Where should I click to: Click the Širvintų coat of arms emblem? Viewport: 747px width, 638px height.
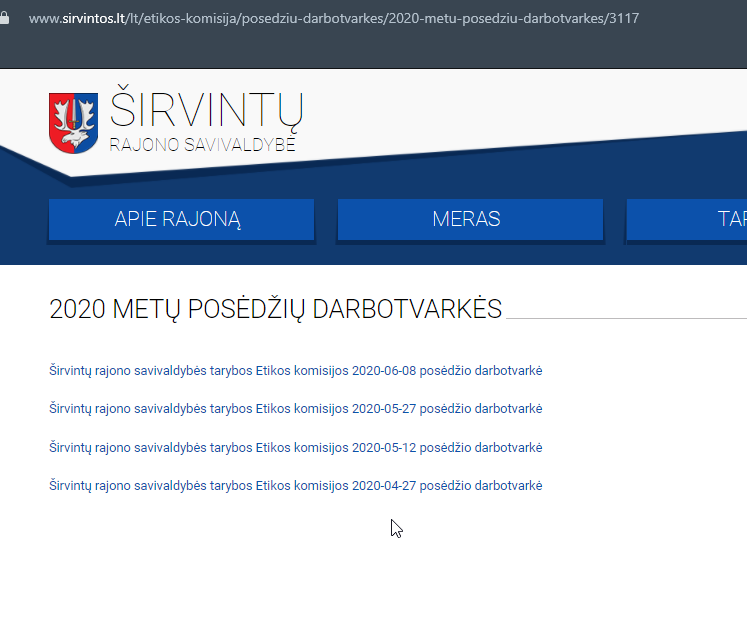(x=73, y=123)
